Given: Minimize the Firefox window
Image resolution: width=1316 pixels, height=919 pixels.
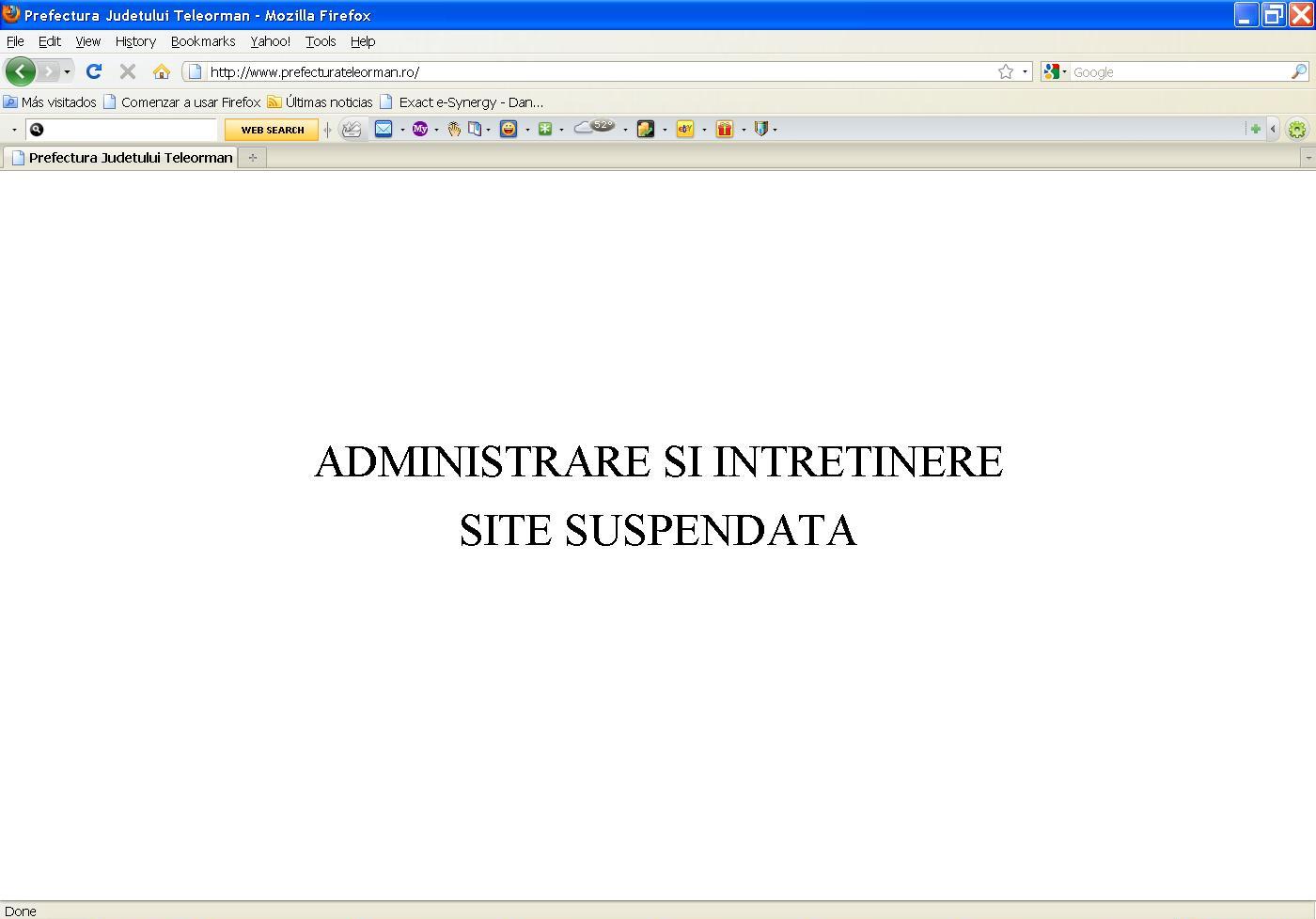Looking at the screenshot, I should pos(1246,14).
